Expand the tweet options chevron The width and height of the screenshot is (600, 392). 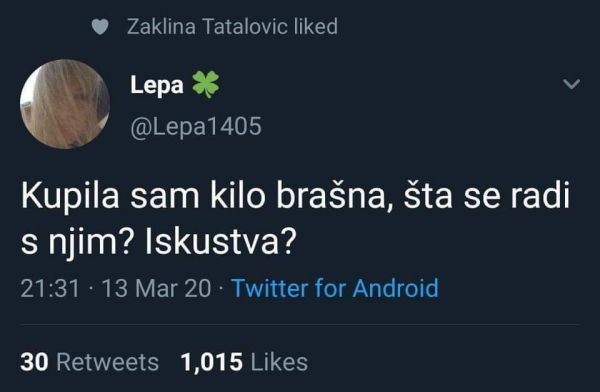pos(572,83)
